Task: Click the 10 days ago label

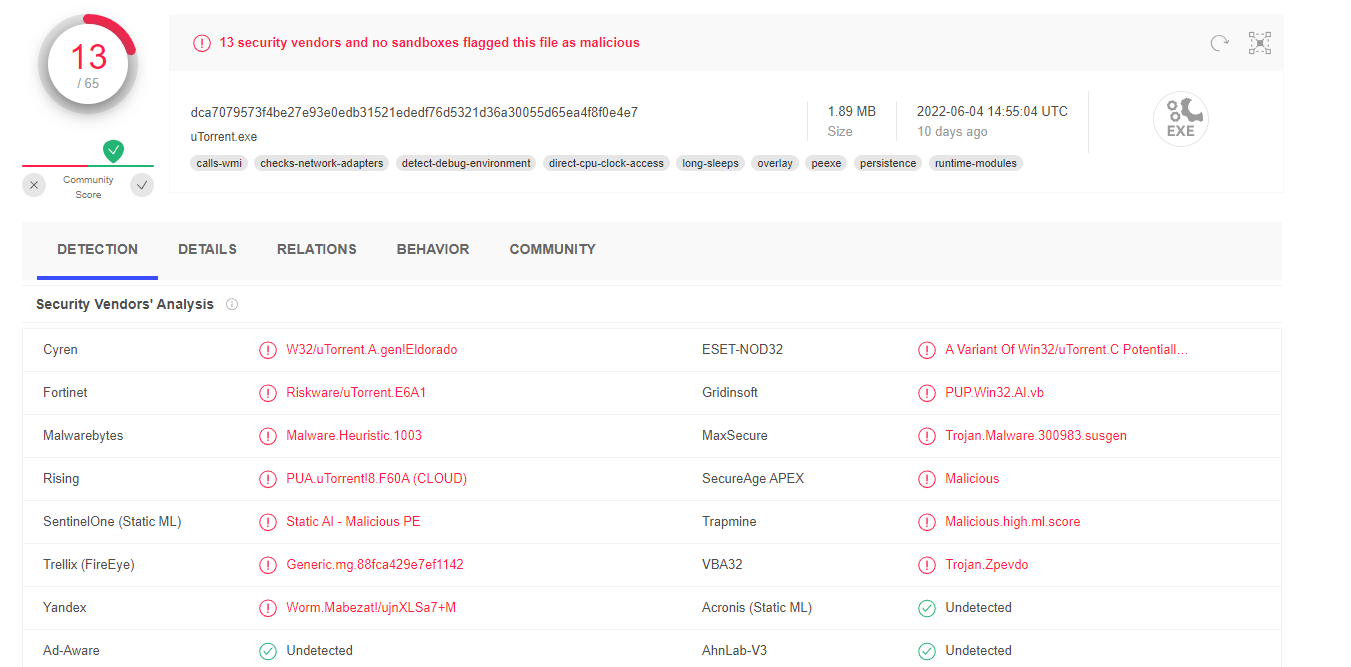Action: coord(952,132)
